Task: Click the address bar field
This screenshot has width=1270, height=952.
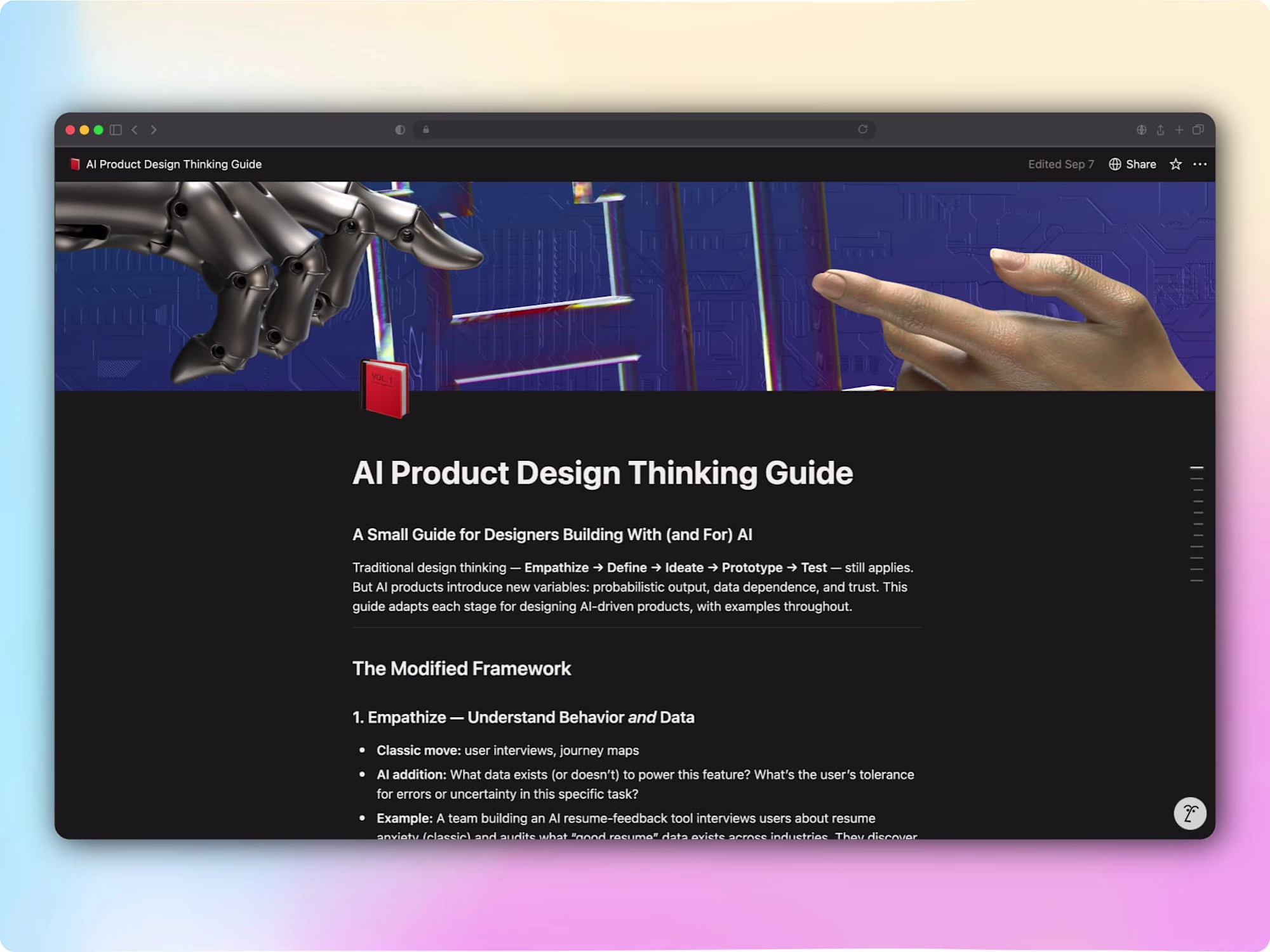Action: (x=644, y=129)
